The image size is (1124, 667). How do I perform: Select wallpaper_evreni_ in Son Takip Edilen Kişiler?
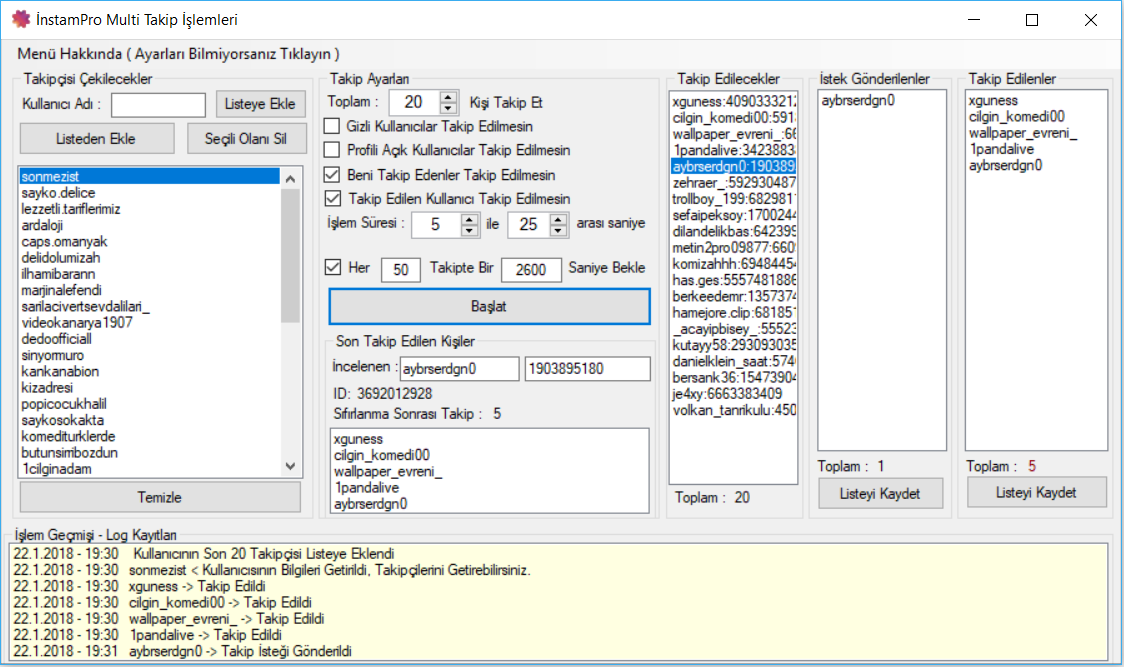point(490,471)
